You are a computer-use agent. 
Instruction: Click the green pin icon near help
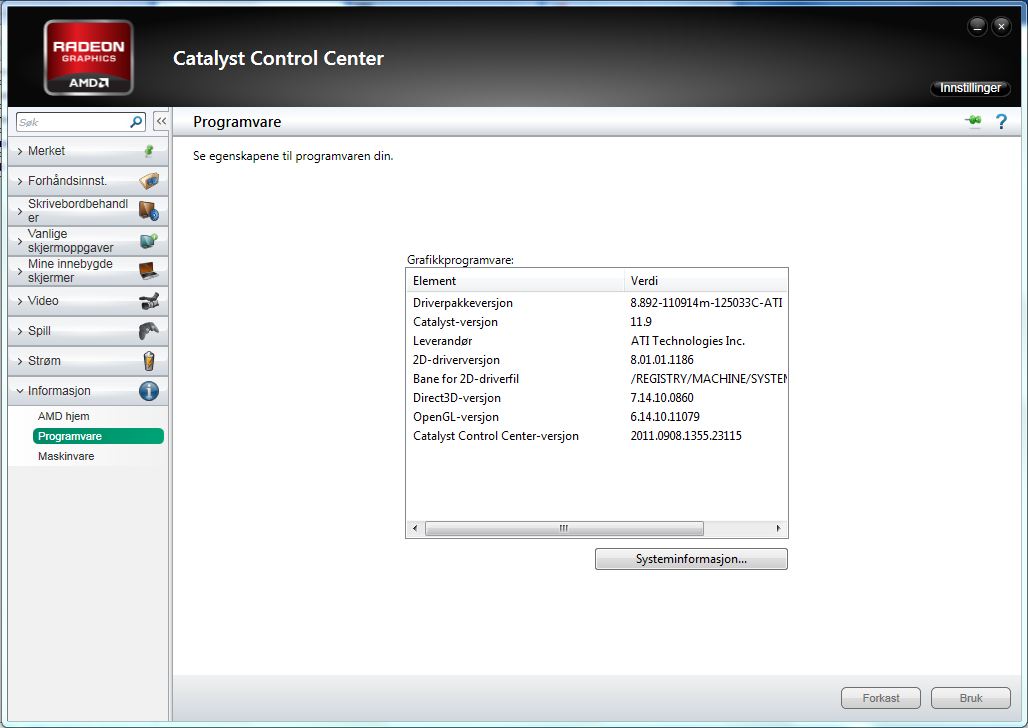click(x=972, y=121)
